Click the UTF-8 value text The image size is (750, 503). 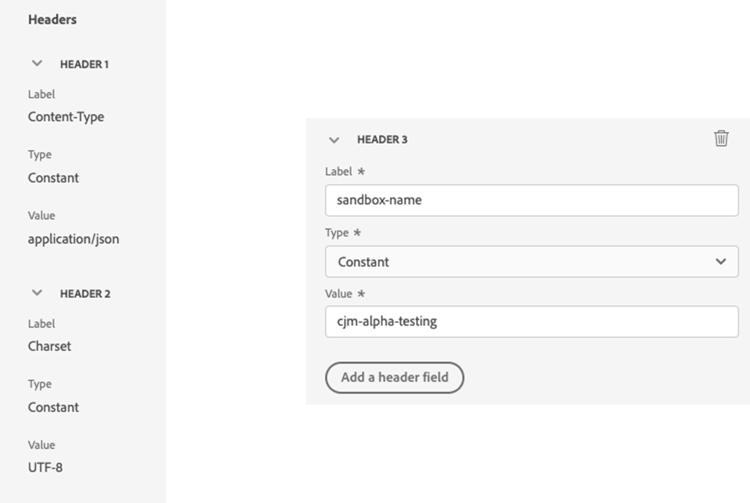46,467
